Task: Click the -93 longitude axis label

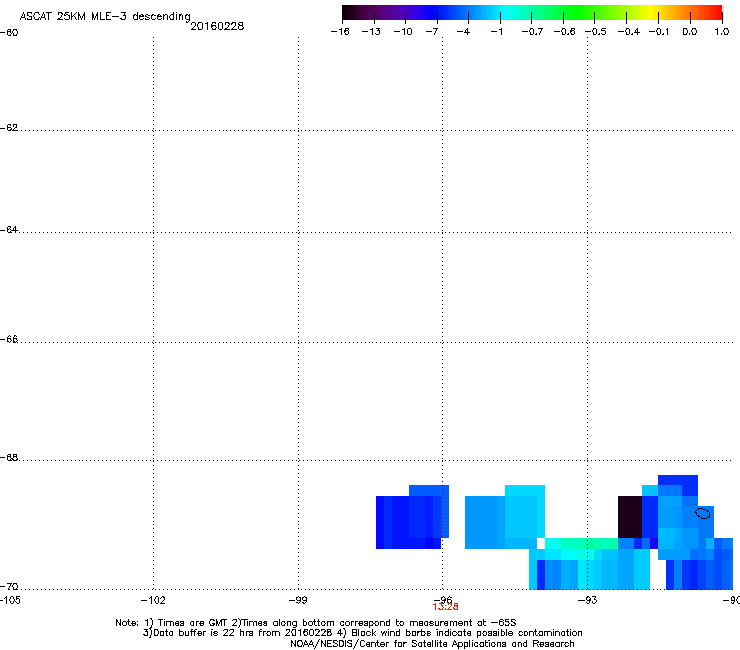Action: [x=588, y=600]
